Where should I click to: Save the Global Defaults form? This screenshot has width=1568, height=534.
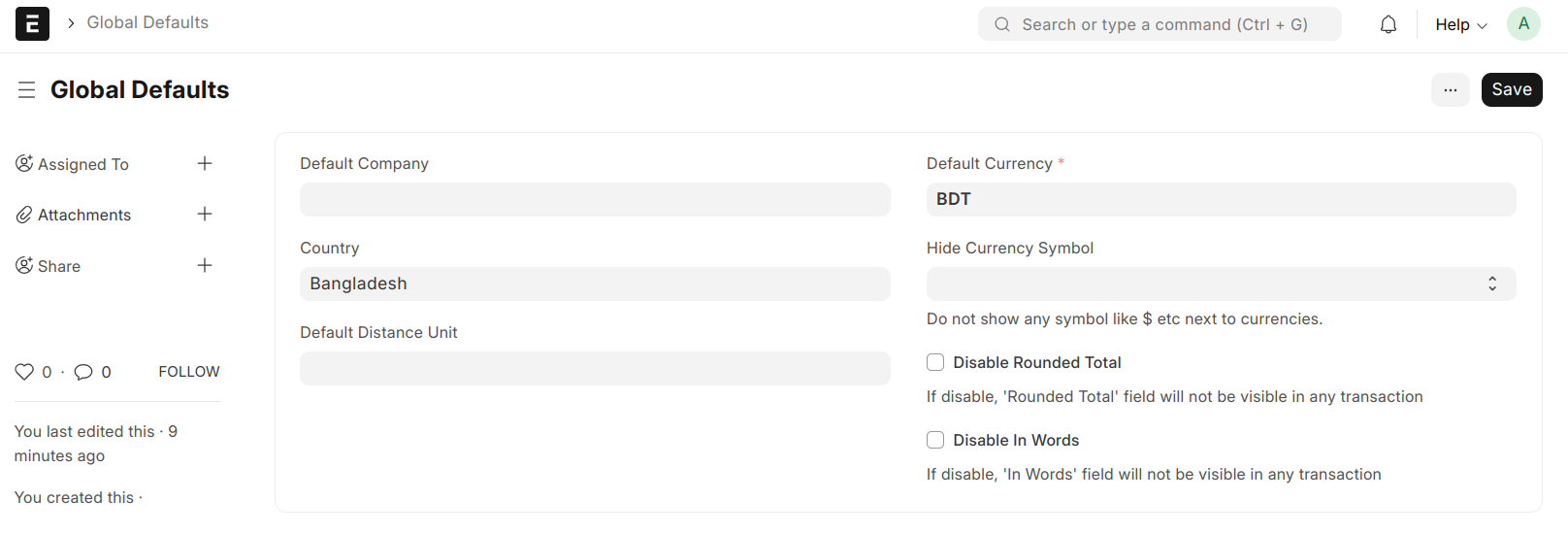[x=1512, y=89]
